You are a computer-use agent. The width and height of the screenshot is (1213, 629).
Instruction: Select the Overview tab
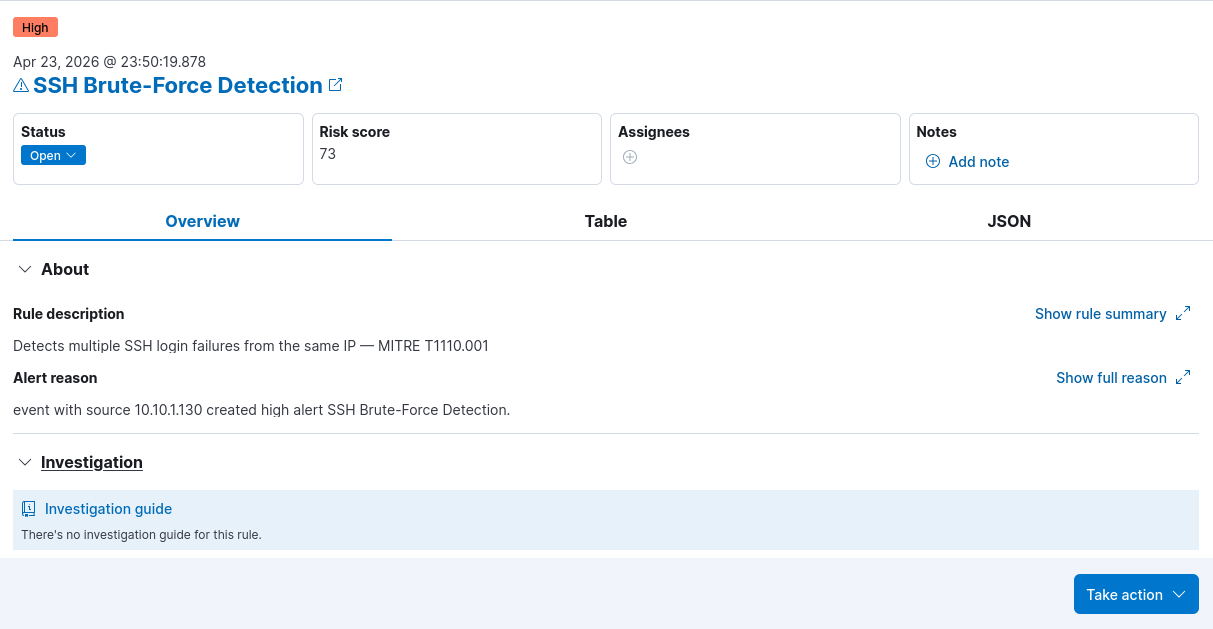[x=202, y=221]
